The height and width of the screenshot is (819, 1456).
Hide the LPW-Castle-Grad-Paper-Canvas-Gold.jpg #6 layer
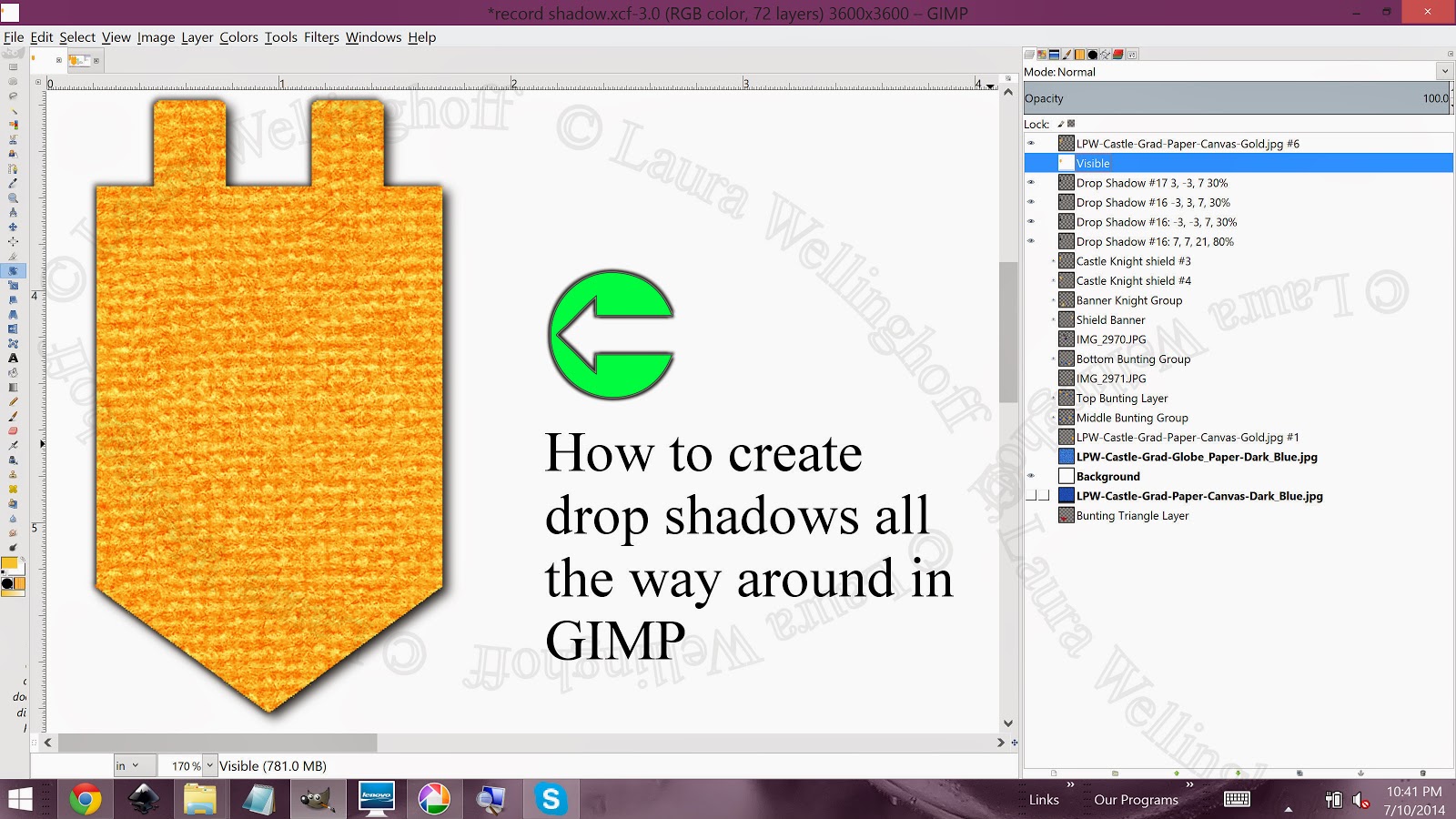click(x=1031, y=144)
